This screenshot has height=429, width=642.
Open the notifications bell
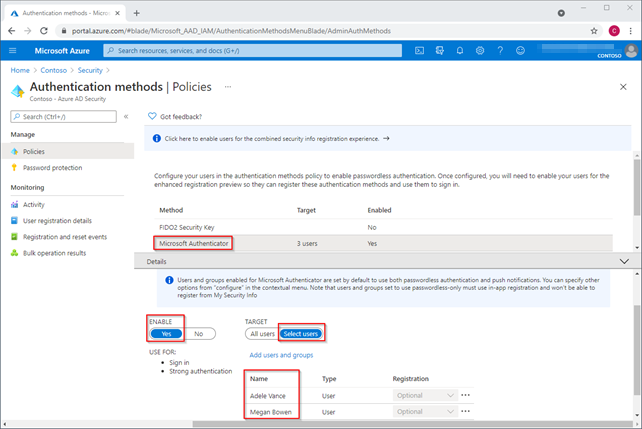[460, 50]
